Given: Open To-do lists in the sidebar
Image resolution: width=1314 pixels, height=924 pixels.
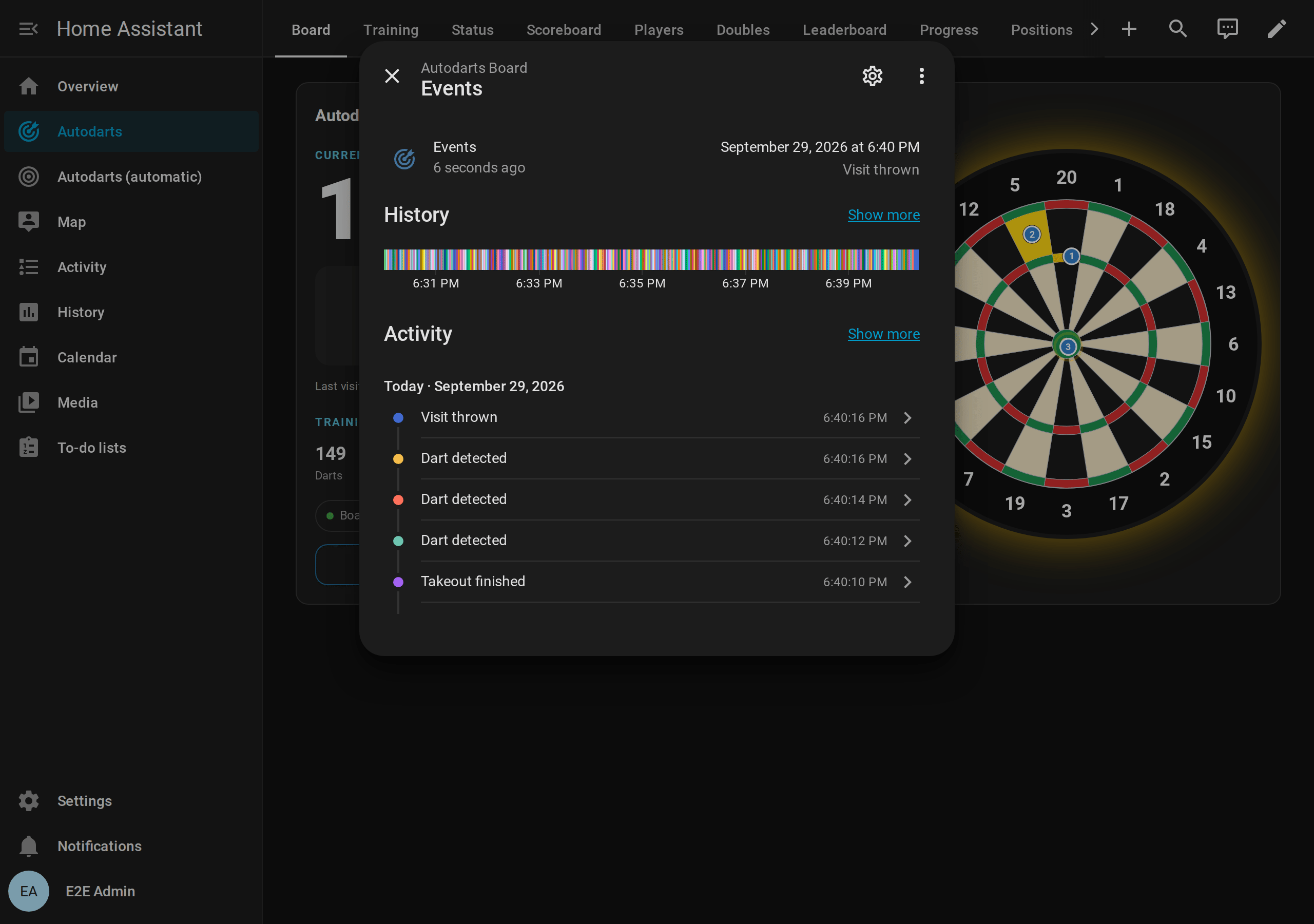Looking at the screenshot, I should (x=131, y=448).
